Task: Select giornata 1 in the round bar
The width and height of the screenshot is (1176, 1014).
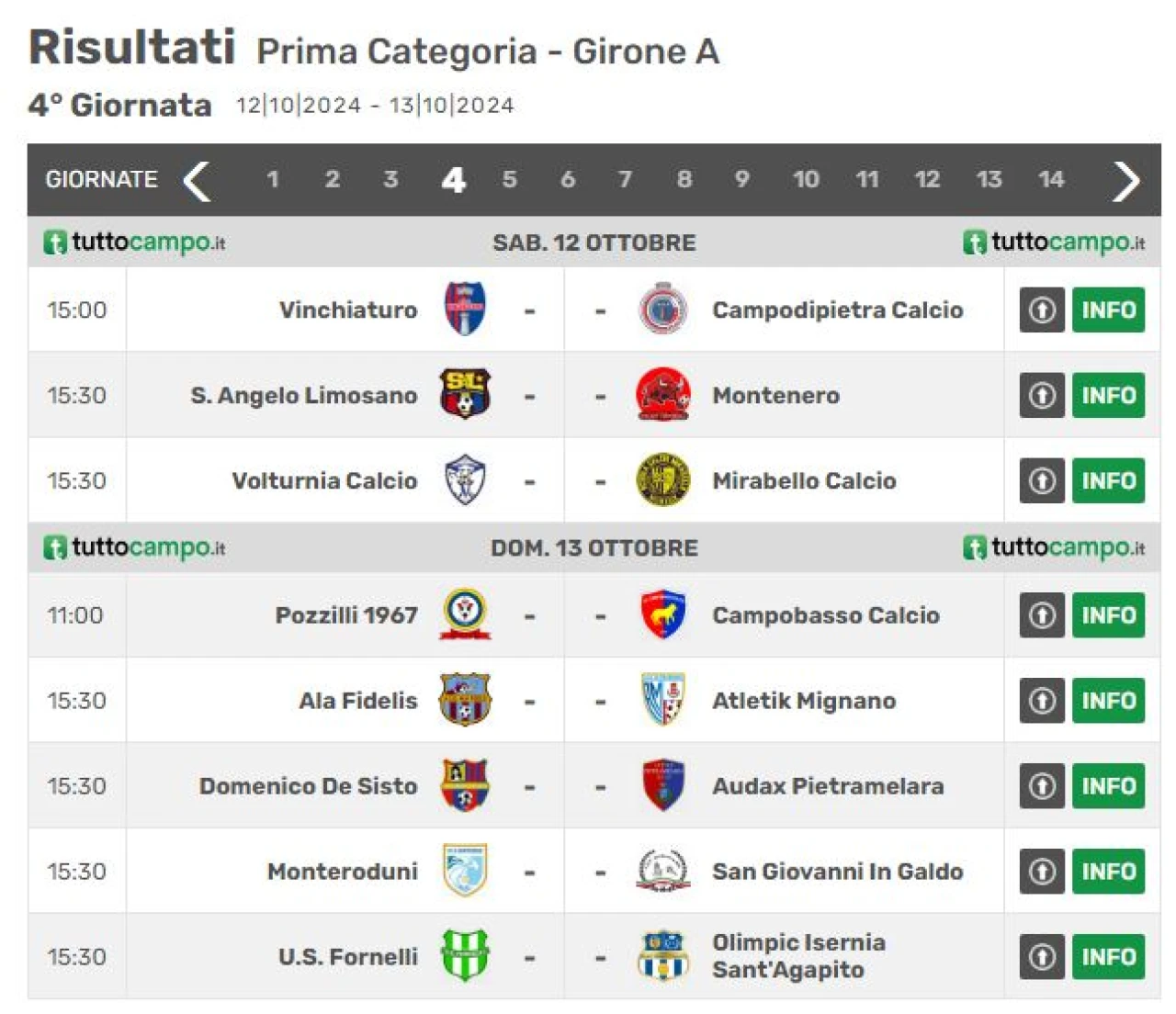Action: coord(272,179)
